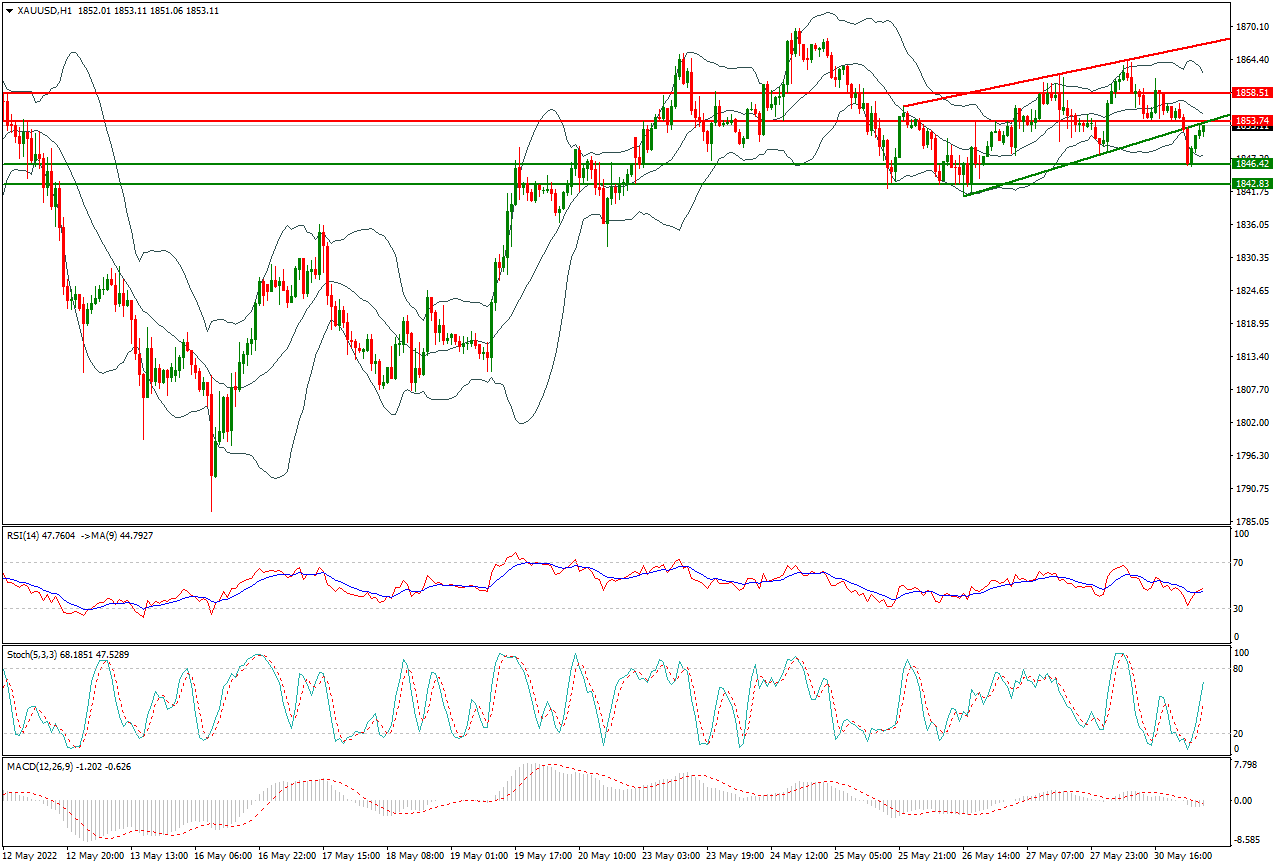
Task: Click the 1790.75 price axis label
Action: [x=1252, y=489]
